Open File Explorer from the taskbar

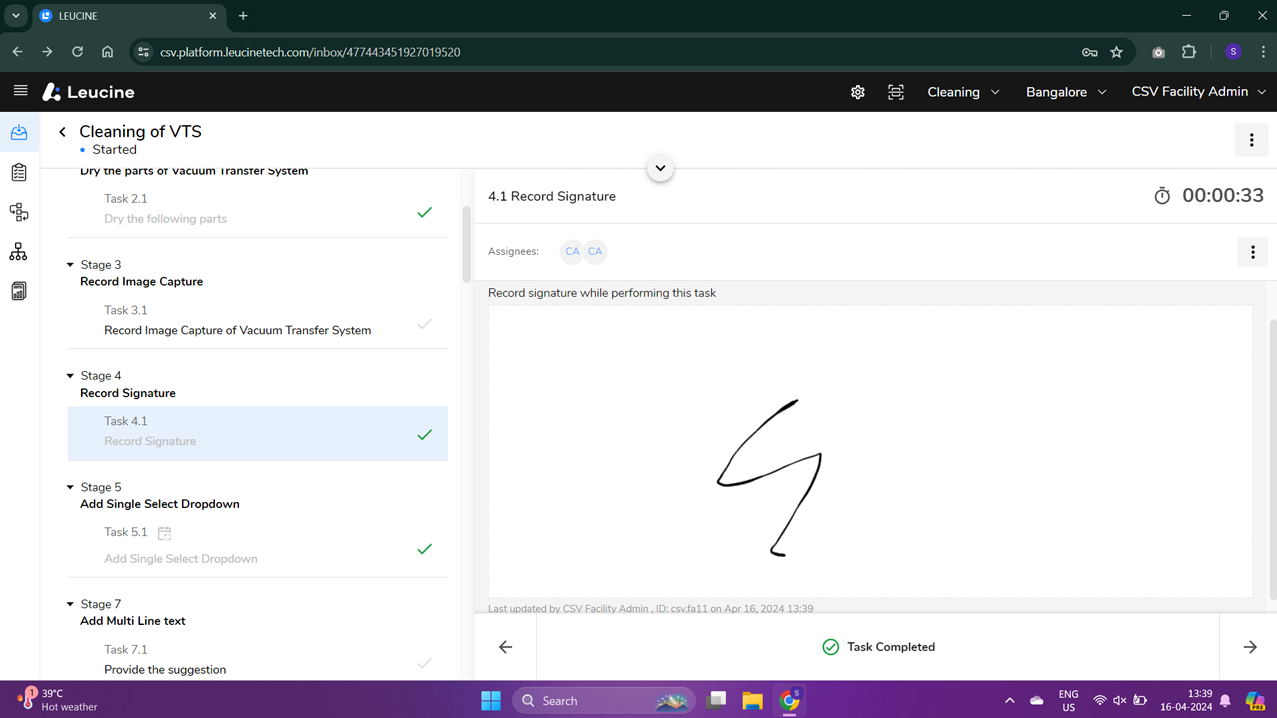[x=752, y=700]
